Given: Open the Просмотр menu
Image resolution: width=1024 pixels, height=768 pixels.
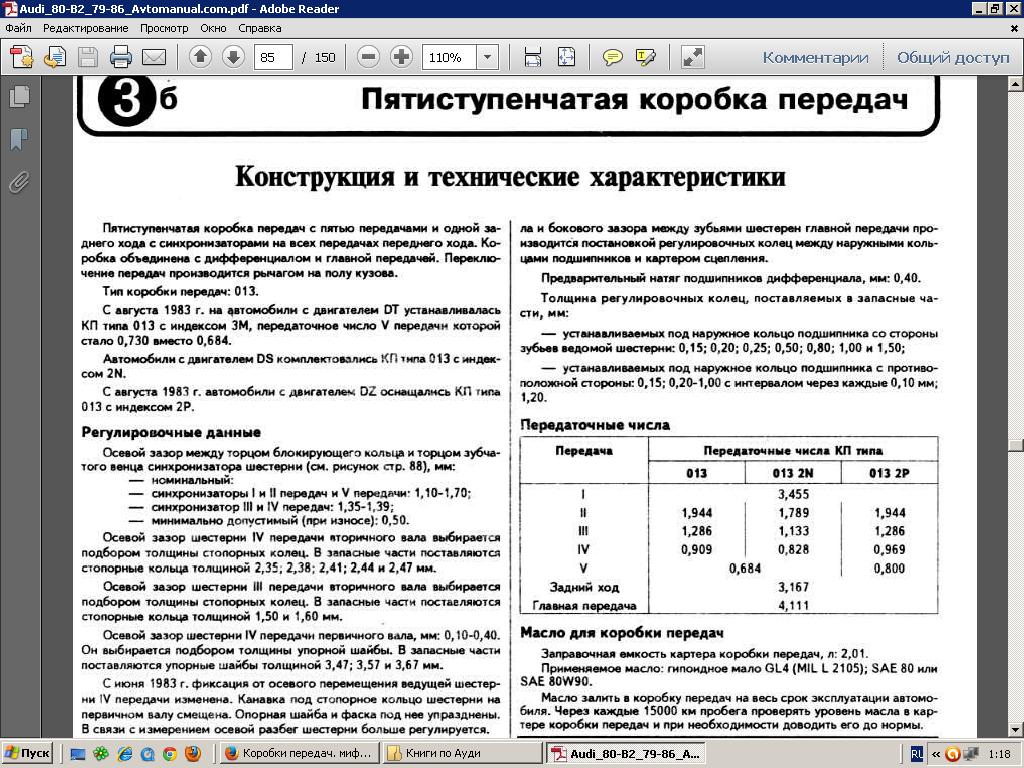Looking at the screenshot, I should click(163, 28).
